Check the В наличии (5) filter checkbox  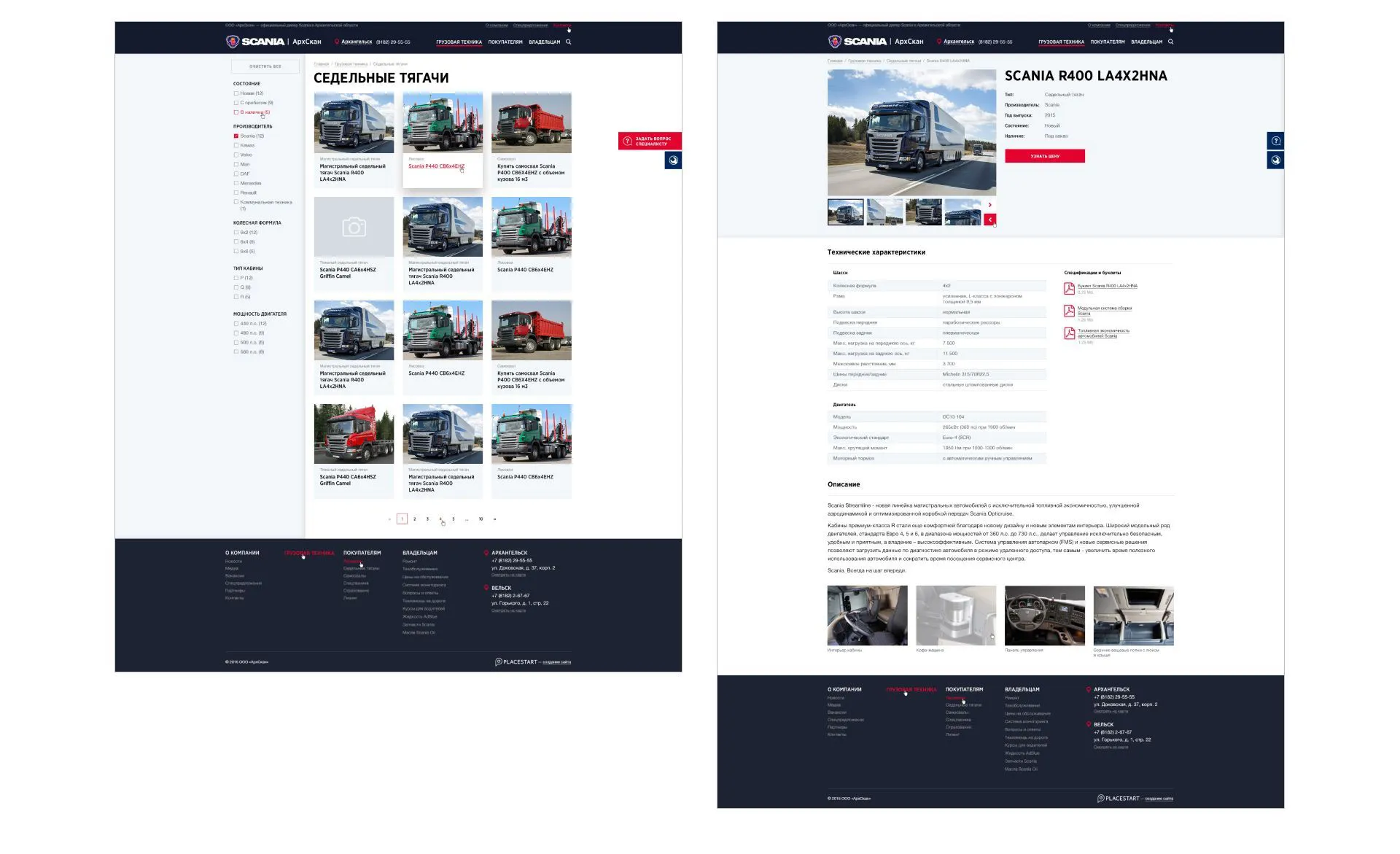pyautogui.click(x=236, y=112)
